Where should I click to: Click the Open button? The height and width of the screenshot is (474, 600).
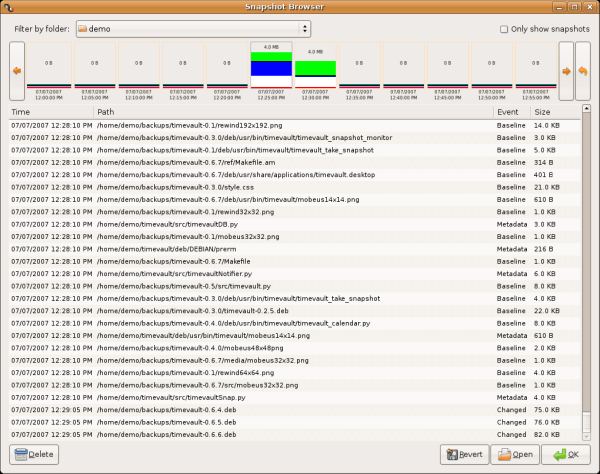(x=516, y=455)
